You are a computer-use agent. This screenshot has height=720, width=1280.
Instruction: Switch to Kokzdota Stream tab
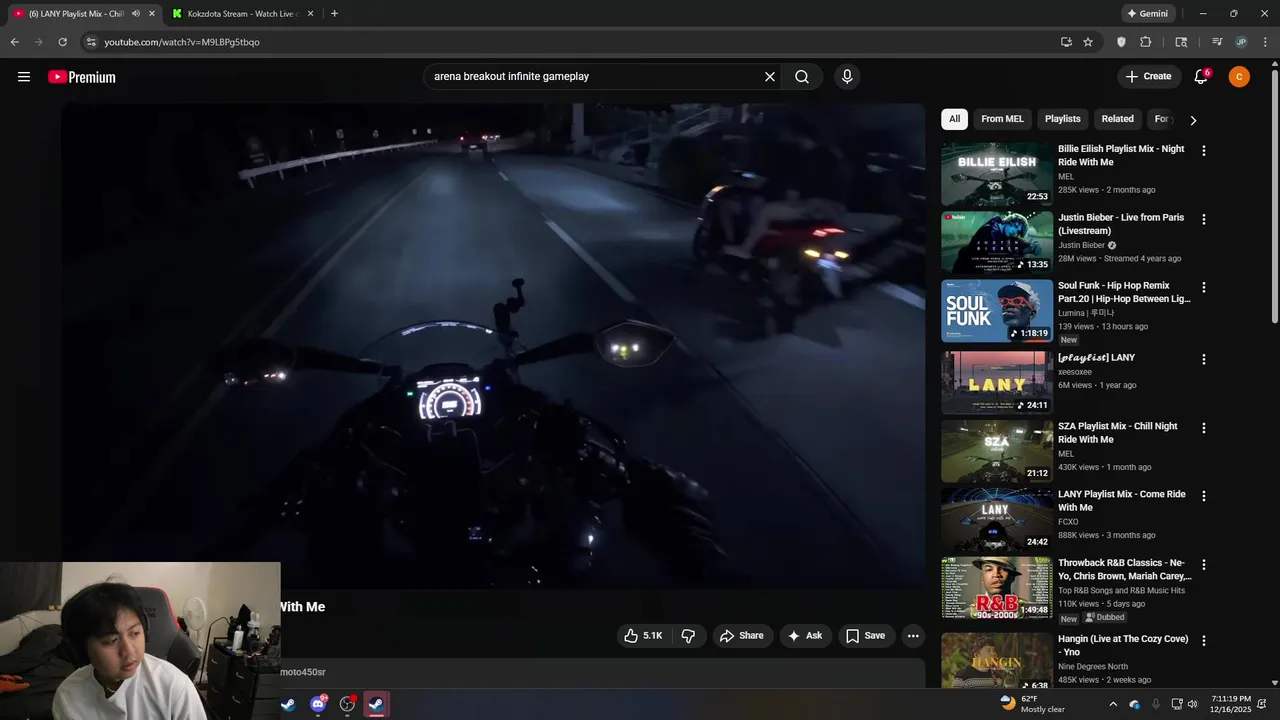pos(242,14)
